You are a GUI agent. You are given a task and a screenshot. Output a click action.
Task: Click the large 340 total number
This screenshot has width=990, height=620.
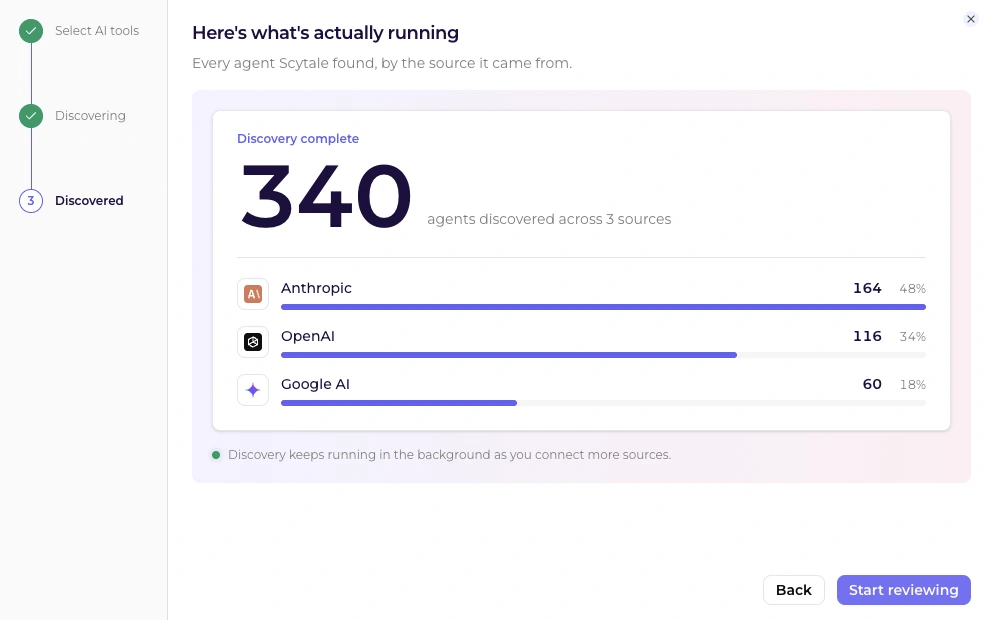click(326, 196)
